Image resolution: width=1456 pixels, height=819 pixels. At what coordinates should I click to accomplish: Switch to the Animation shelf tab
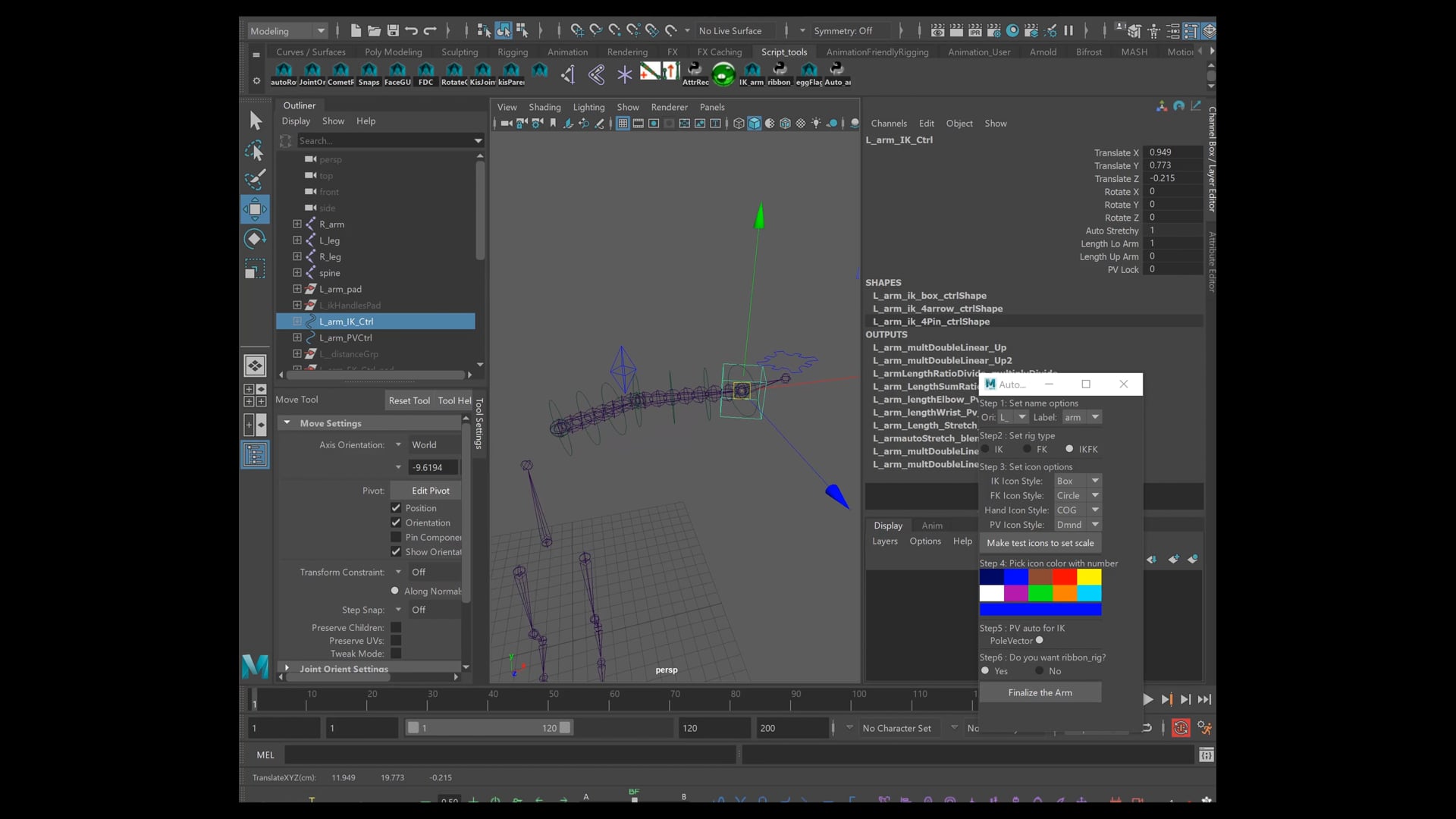coord(567,52)
